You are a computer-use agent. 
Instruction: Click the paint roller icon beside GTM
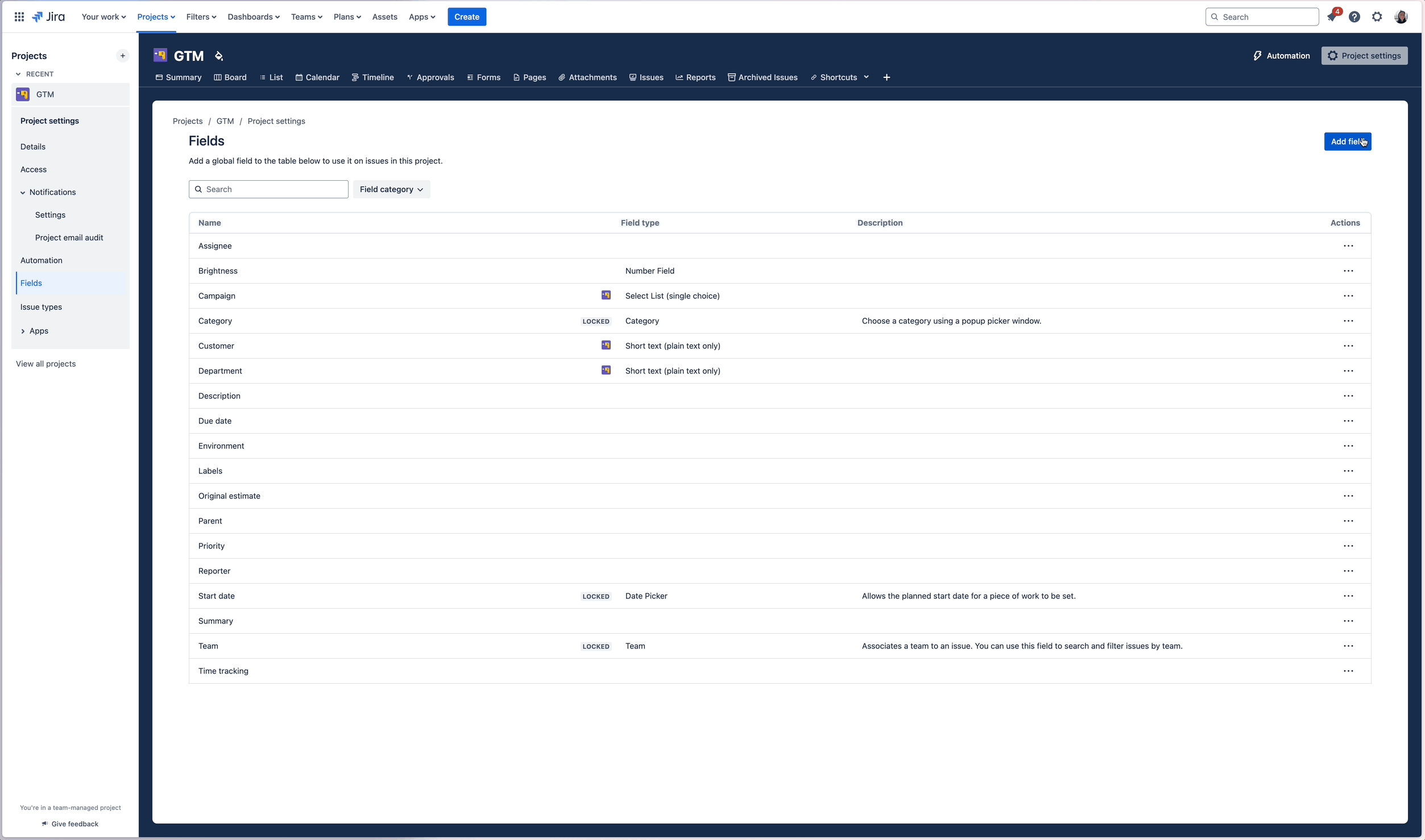pos(219,56)
